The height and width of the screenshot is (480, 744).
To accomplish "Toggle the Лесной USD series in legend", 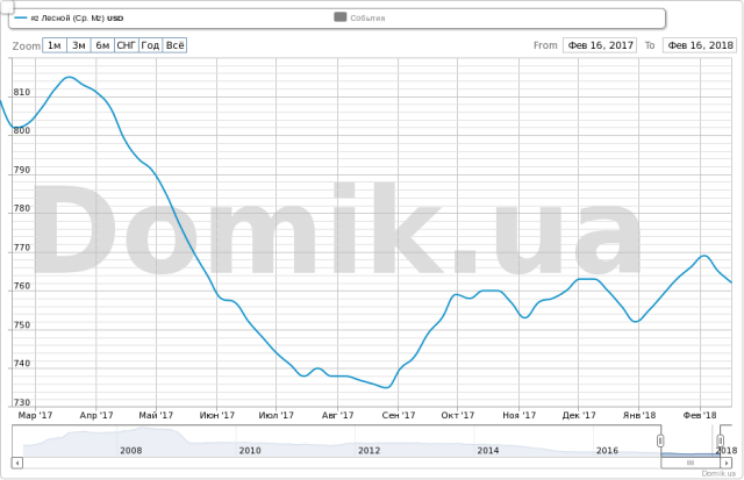I will coord(69,18).
